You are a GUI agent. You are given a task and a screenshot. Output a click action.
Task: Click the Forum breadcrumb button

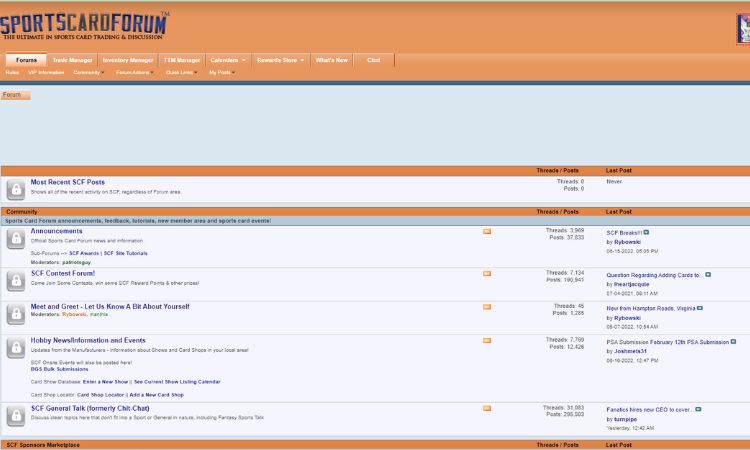(x=15, y=95)
